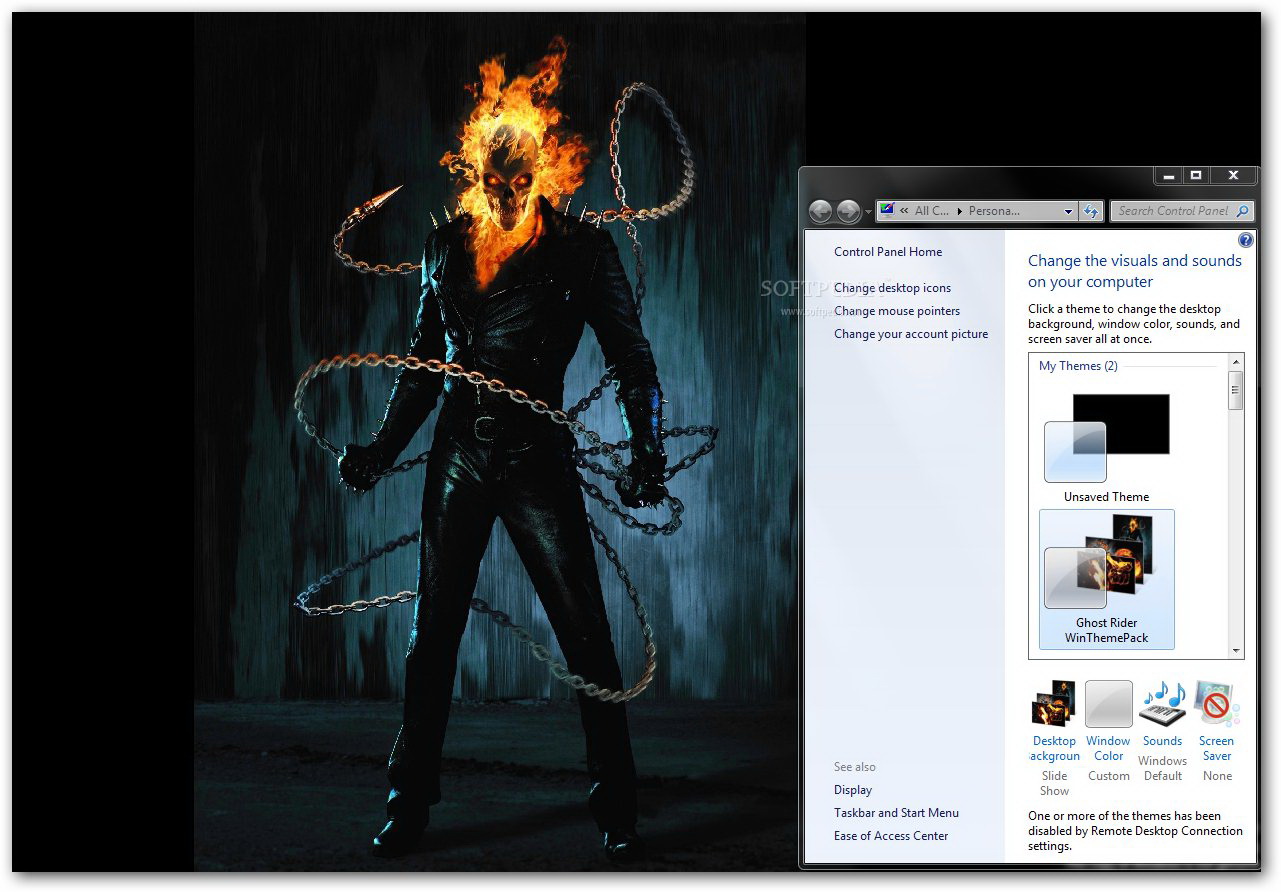Viewport: 1281px width, 892px height.
Task: Click the Refresh button beside address bar
Action: 1091,211
